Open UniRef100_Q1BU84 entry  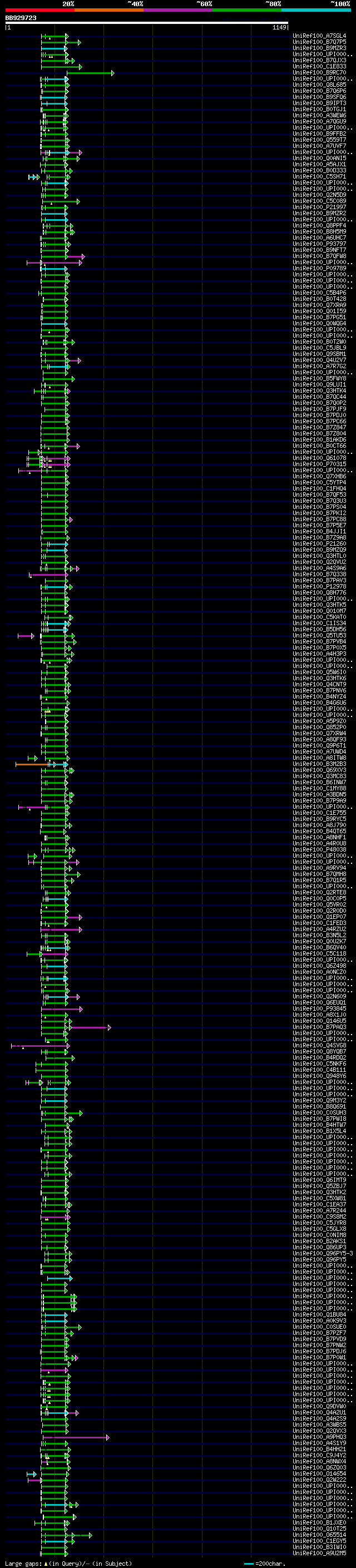click(319, 1315)
